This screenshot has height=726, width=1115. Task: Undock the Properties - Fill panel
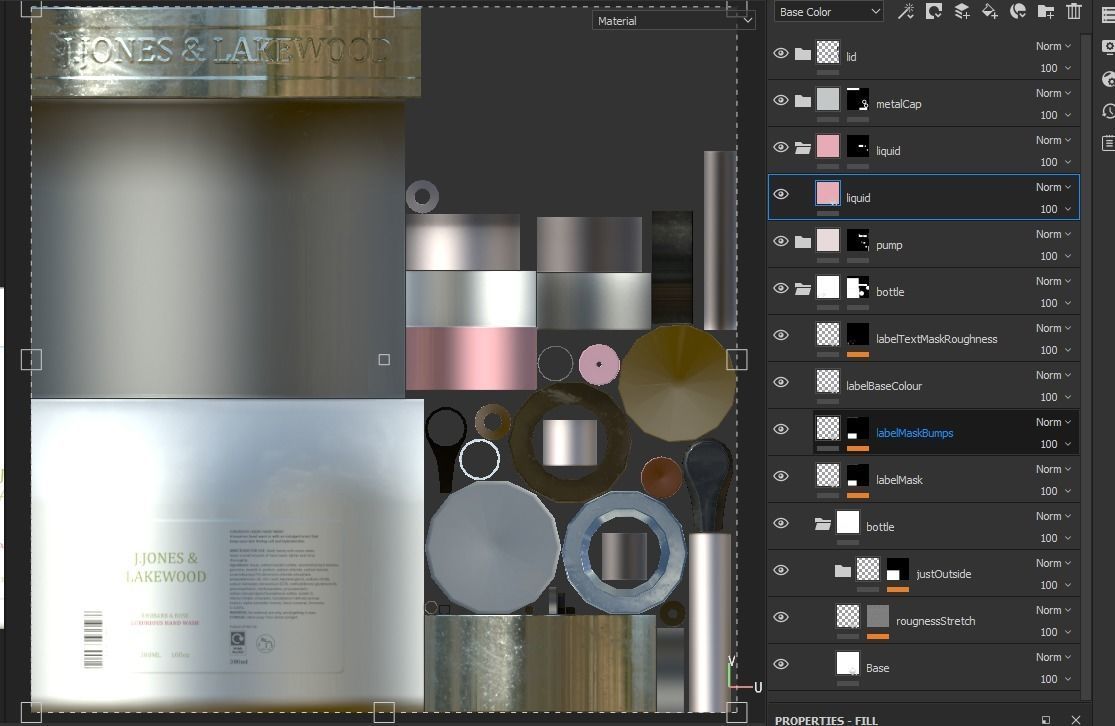pyautogui.click(x=1046, y=720)
